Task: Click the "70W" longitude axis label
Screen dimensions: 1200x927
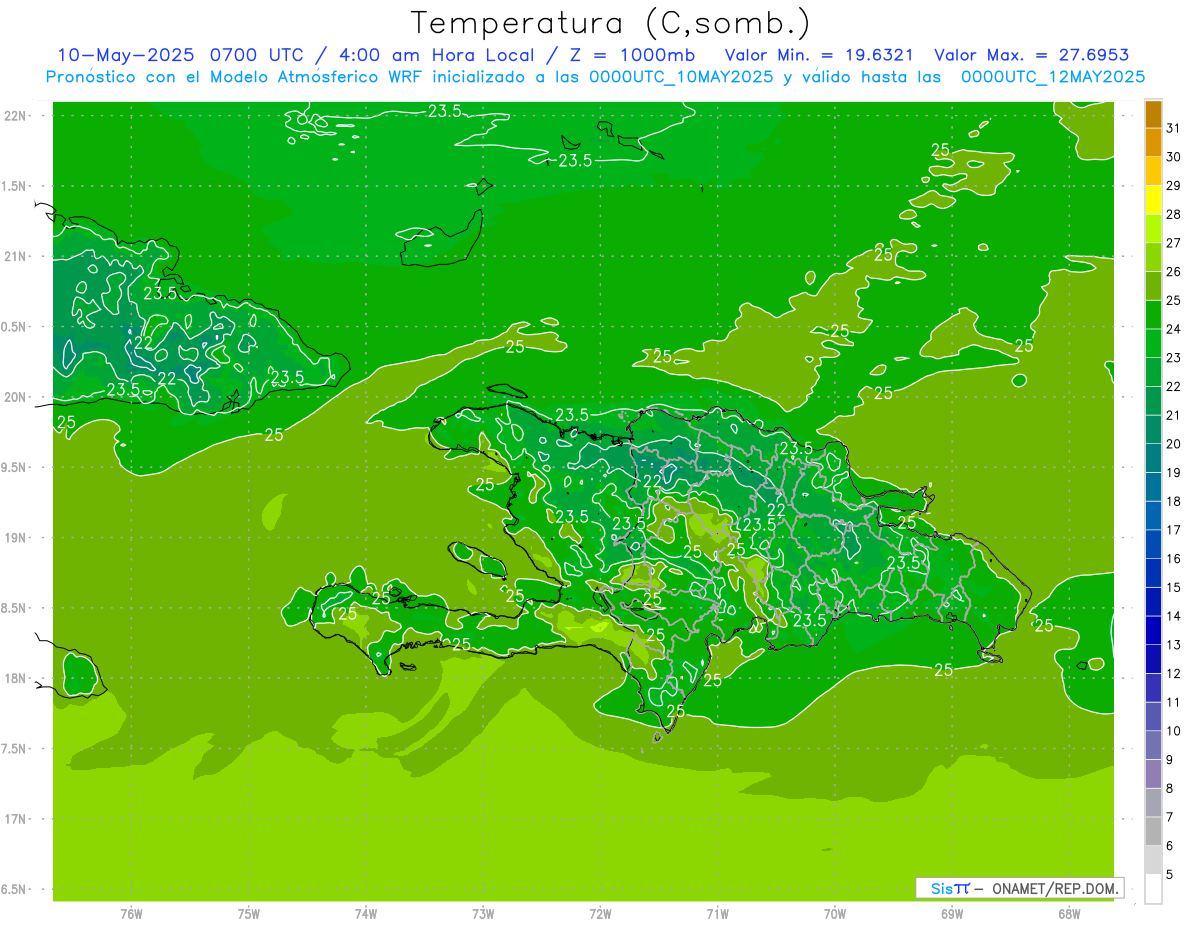Action: tap(835, 914)
